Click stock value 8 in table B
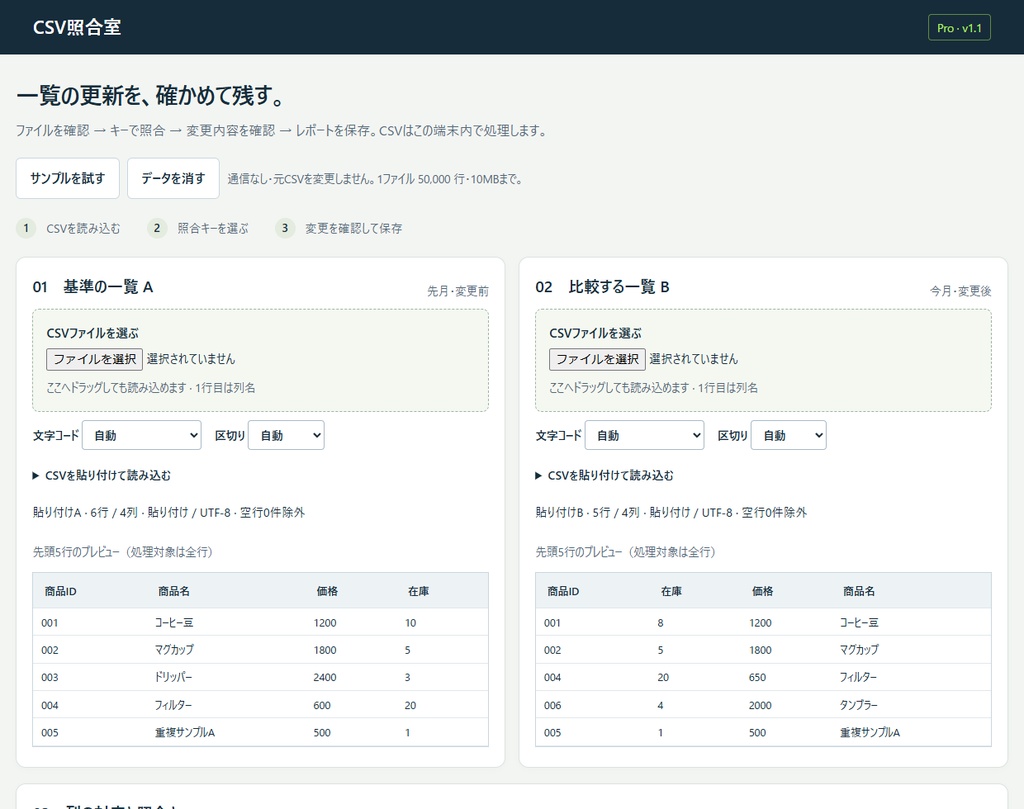 (660, 623)
